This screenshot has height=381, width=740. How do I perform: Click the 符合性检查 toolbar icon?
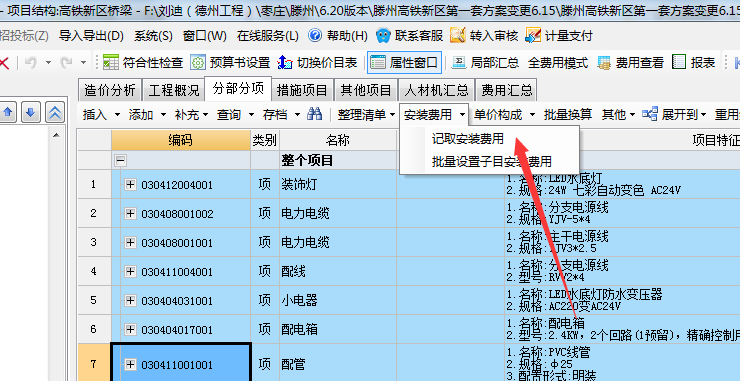110,62
